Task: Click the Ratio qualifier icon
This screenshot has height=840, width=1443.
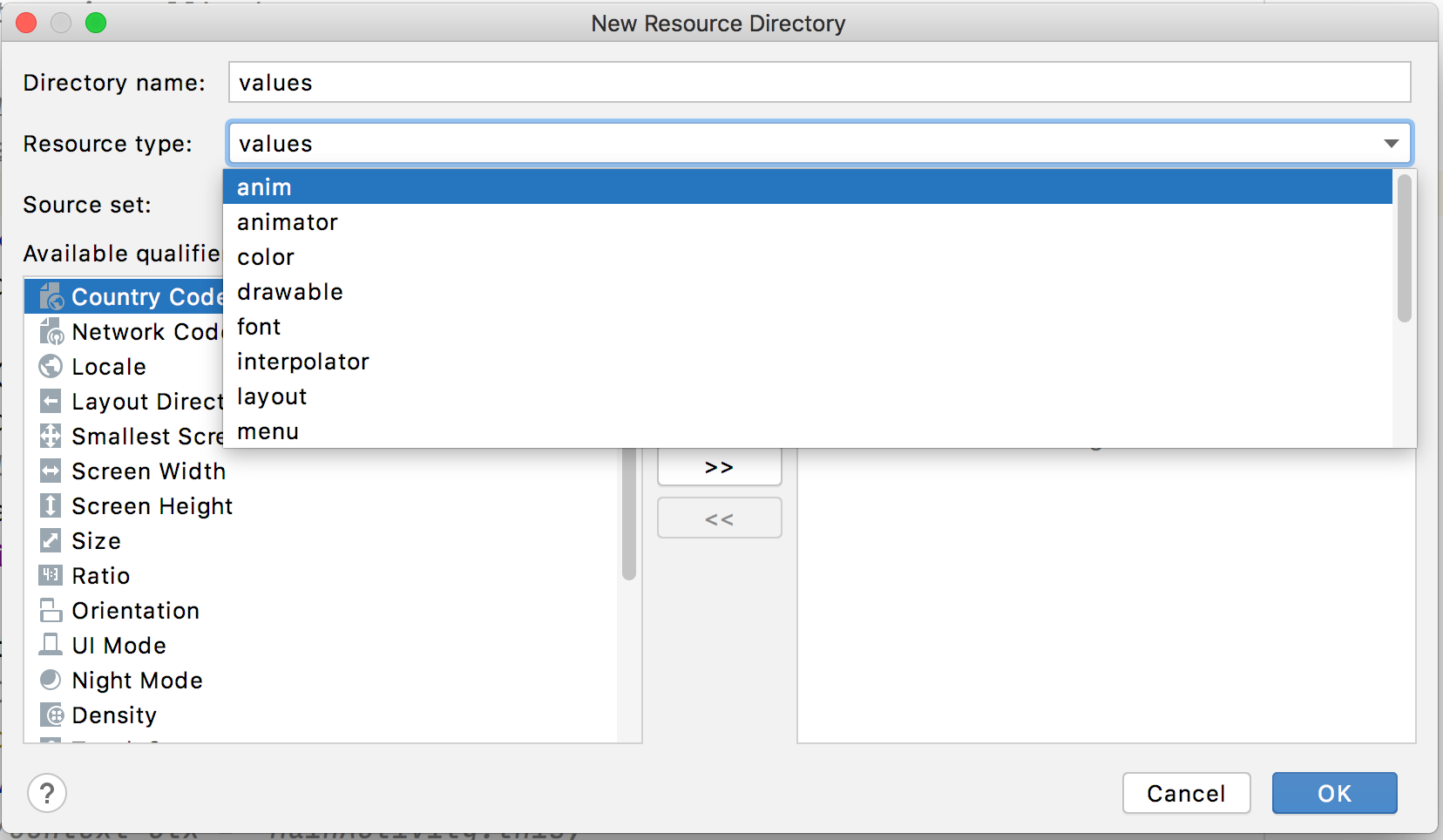Action: click(x=51, y=576)
